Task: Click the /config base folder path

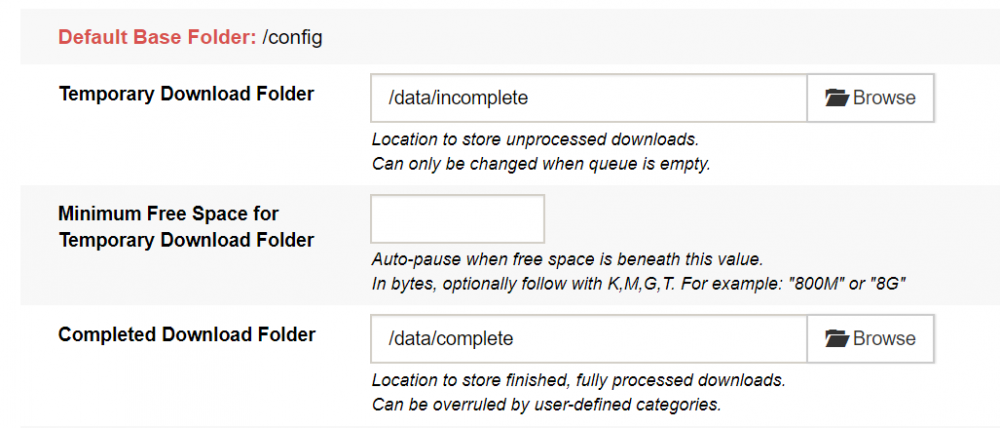Action: (x=292, y=38)
